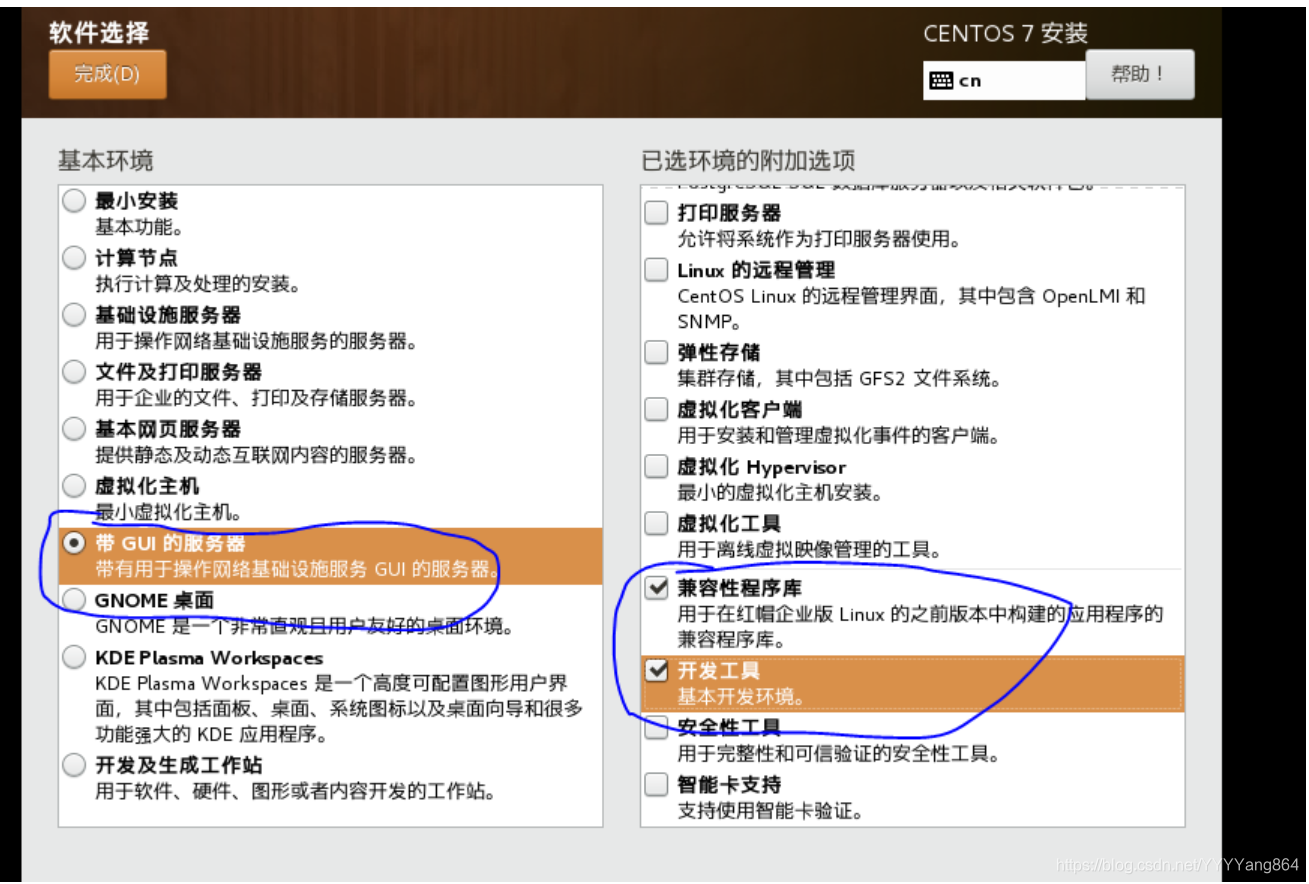Click the text 用于操作网络基础设施服务的服务器。
Screen dimensions: 1309x884
[x=255, y=341]
